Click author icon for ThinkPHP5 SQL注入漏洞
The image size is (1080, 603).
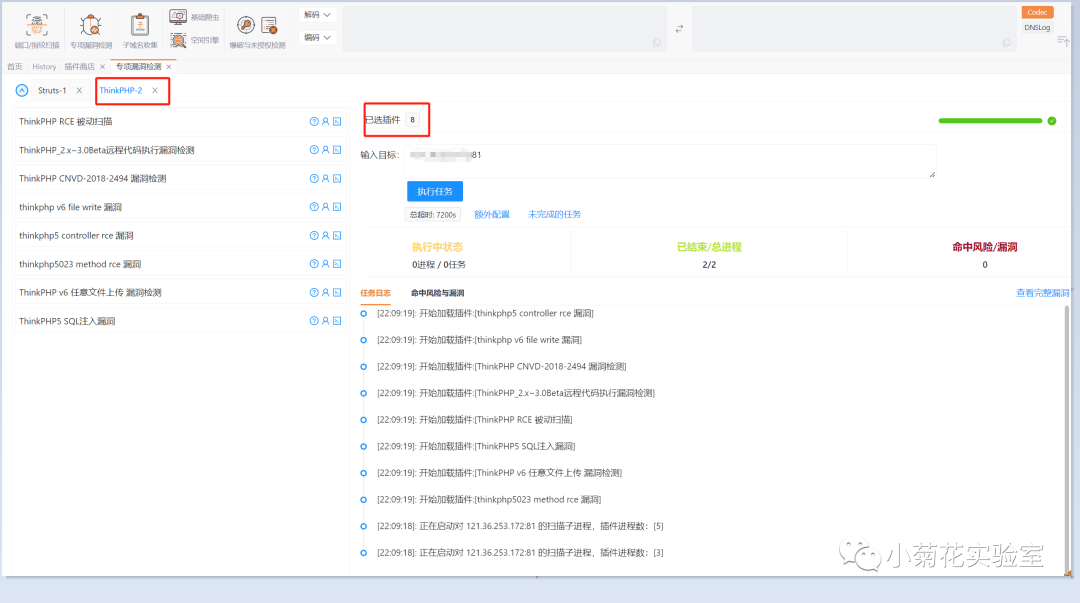(x=326, y=321)
